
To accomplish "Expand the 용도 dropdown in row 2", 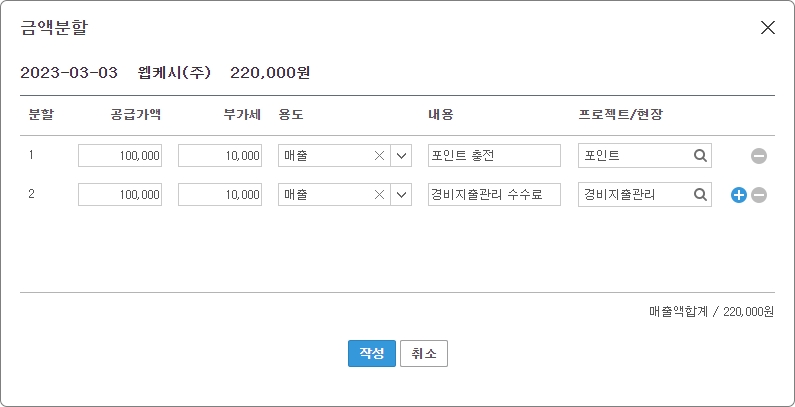I will 401,195.
